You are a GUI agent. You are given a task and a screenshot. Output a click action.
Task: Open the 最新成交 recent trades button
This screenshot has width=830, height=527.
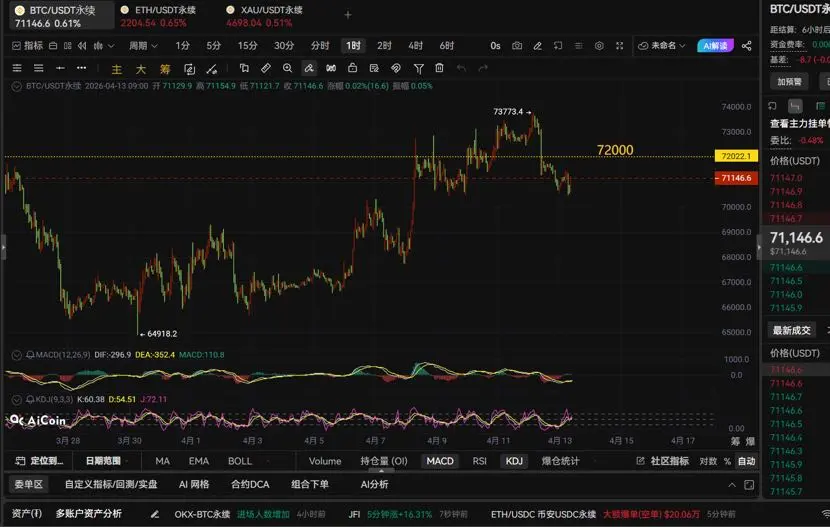tap(791, 330)
